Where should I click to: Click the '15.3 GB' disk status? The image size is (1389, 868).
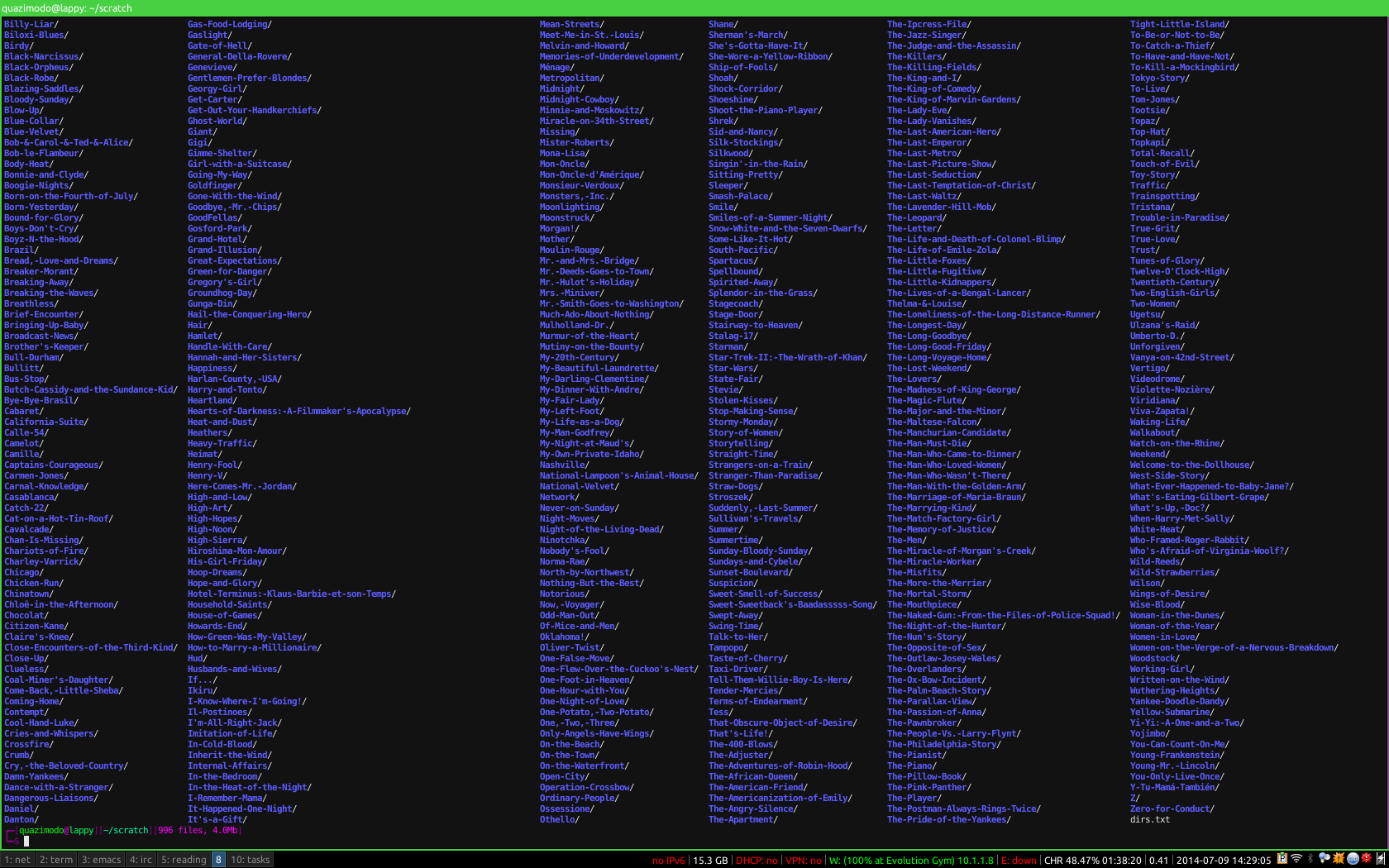point(710,861)
